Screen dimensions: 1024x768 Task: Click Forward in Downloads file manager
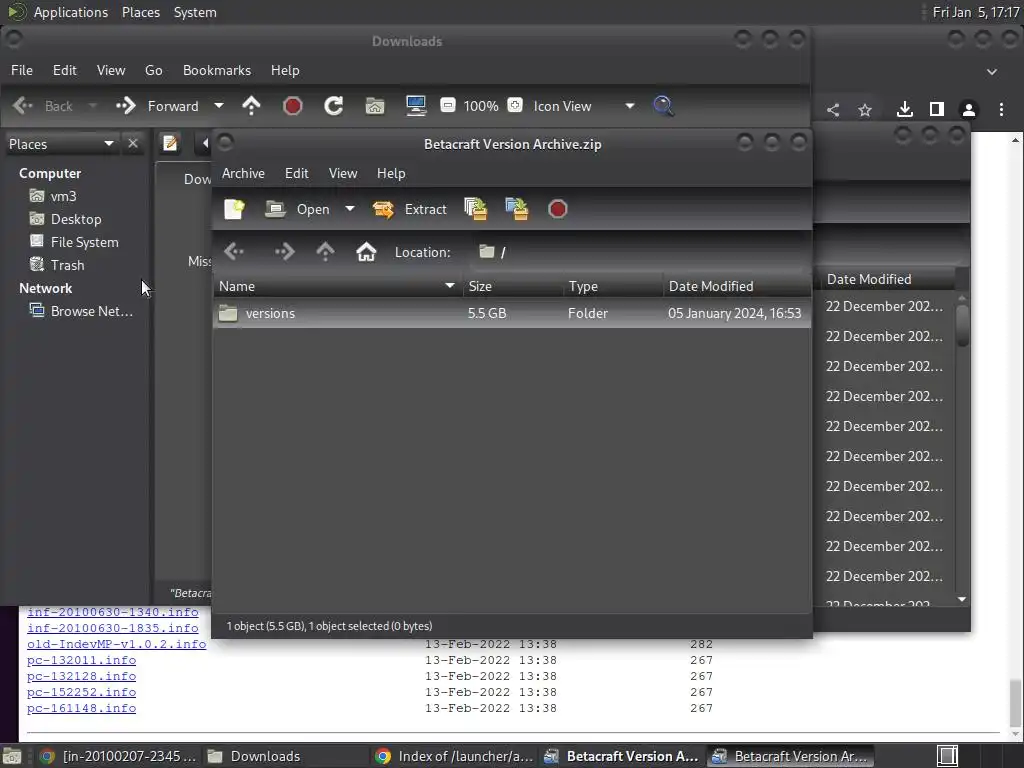158,106
